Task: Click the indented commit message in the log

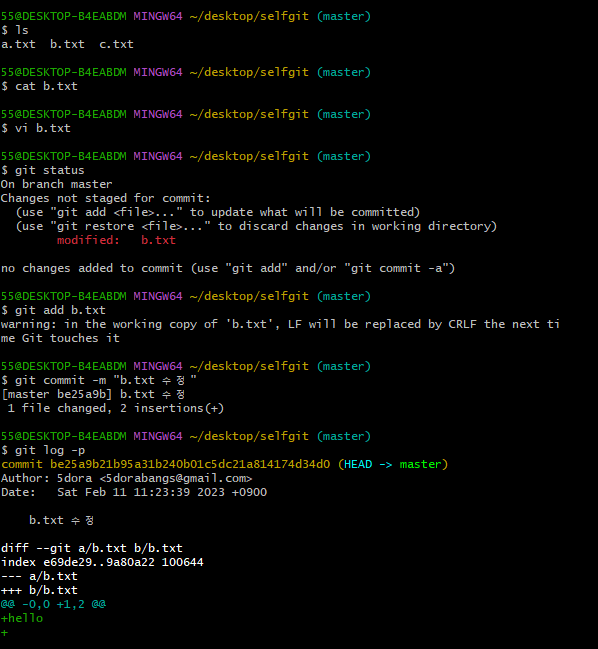Action: coord(61,520)
